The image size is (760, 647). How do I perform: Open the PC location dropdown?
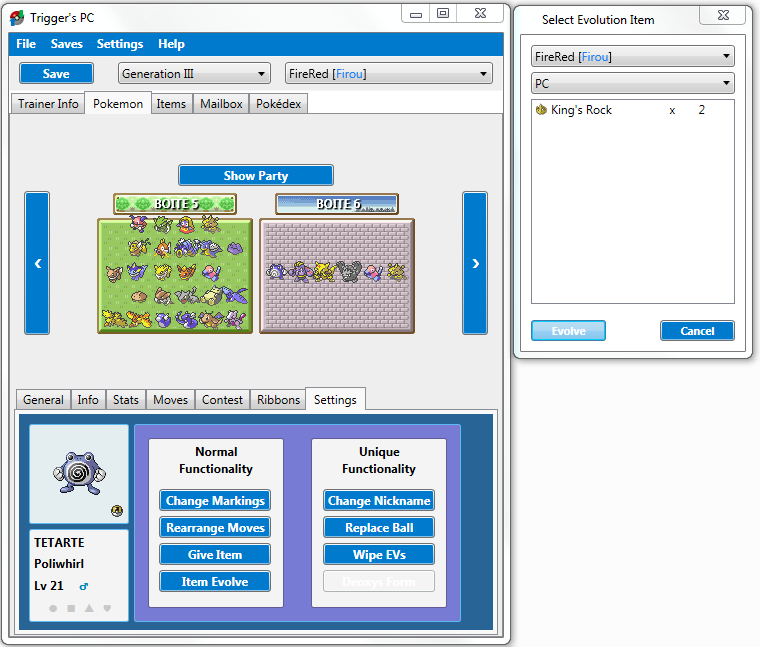633,83
